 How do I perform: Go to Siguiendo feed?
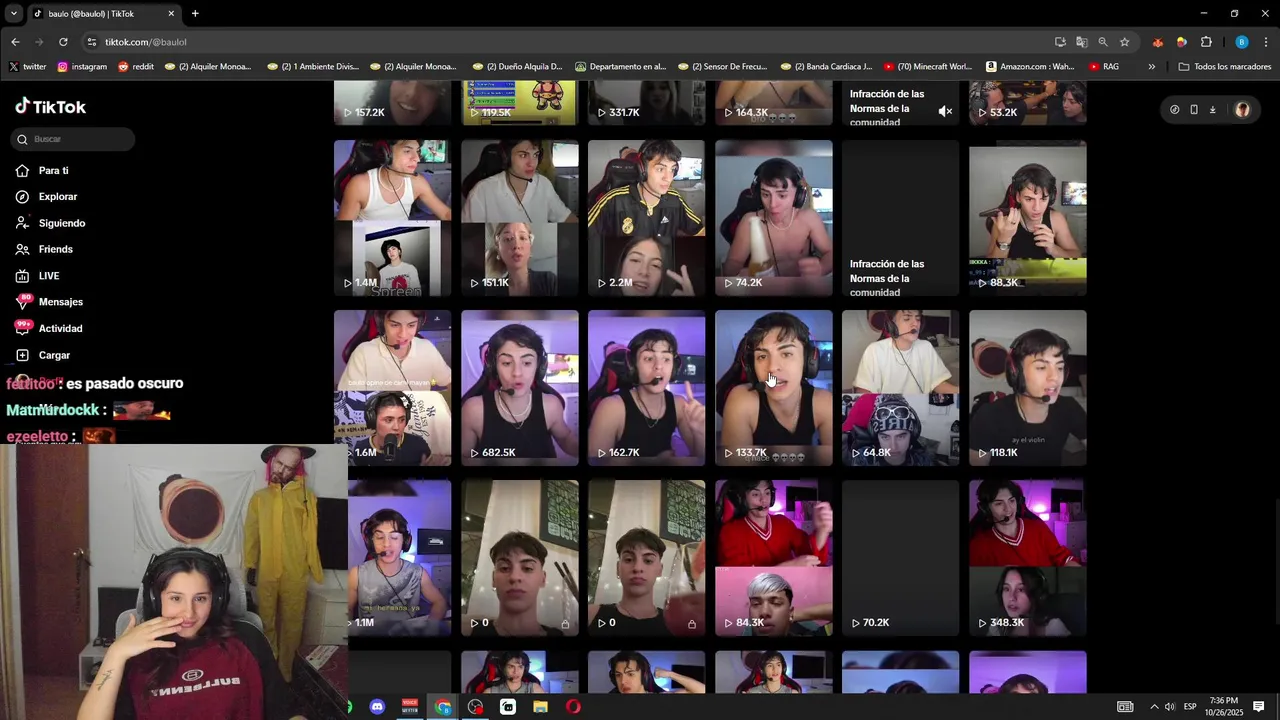tap(61, 223)
